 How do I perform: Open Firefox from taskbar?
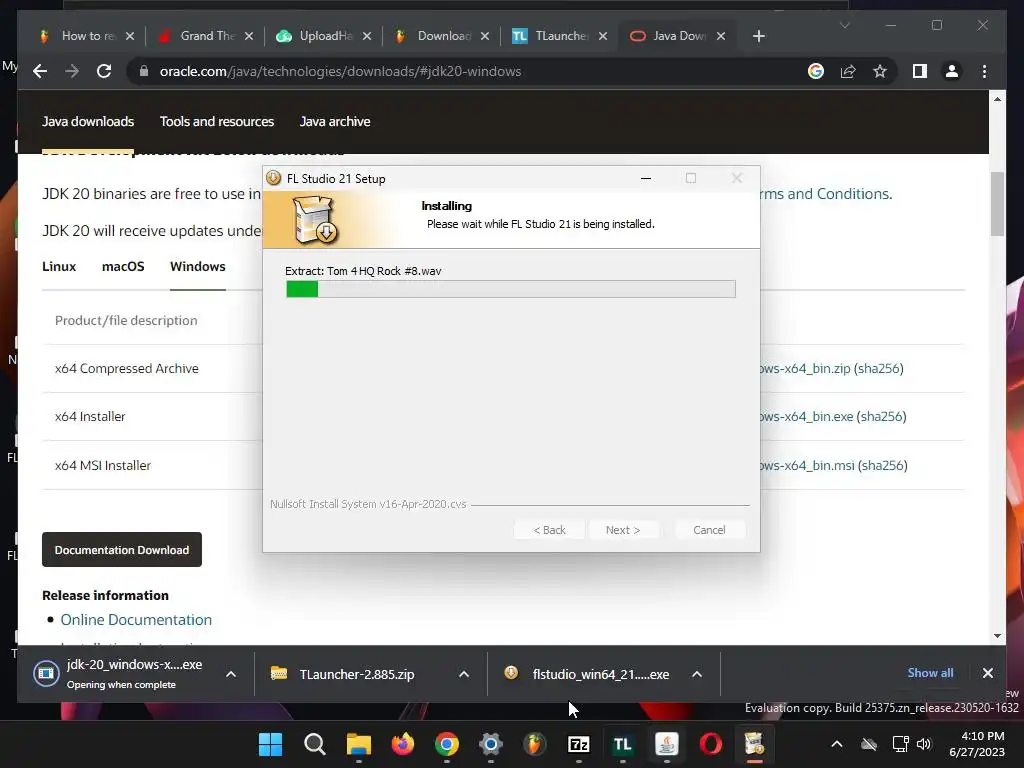click(402, 744)
